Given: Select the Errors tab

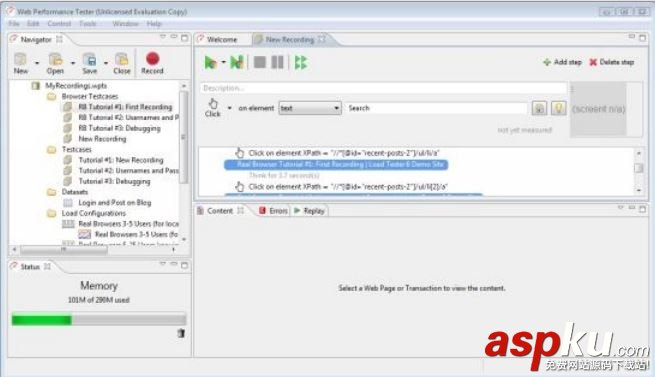Looking at the screenshot, I should [274, 211].
